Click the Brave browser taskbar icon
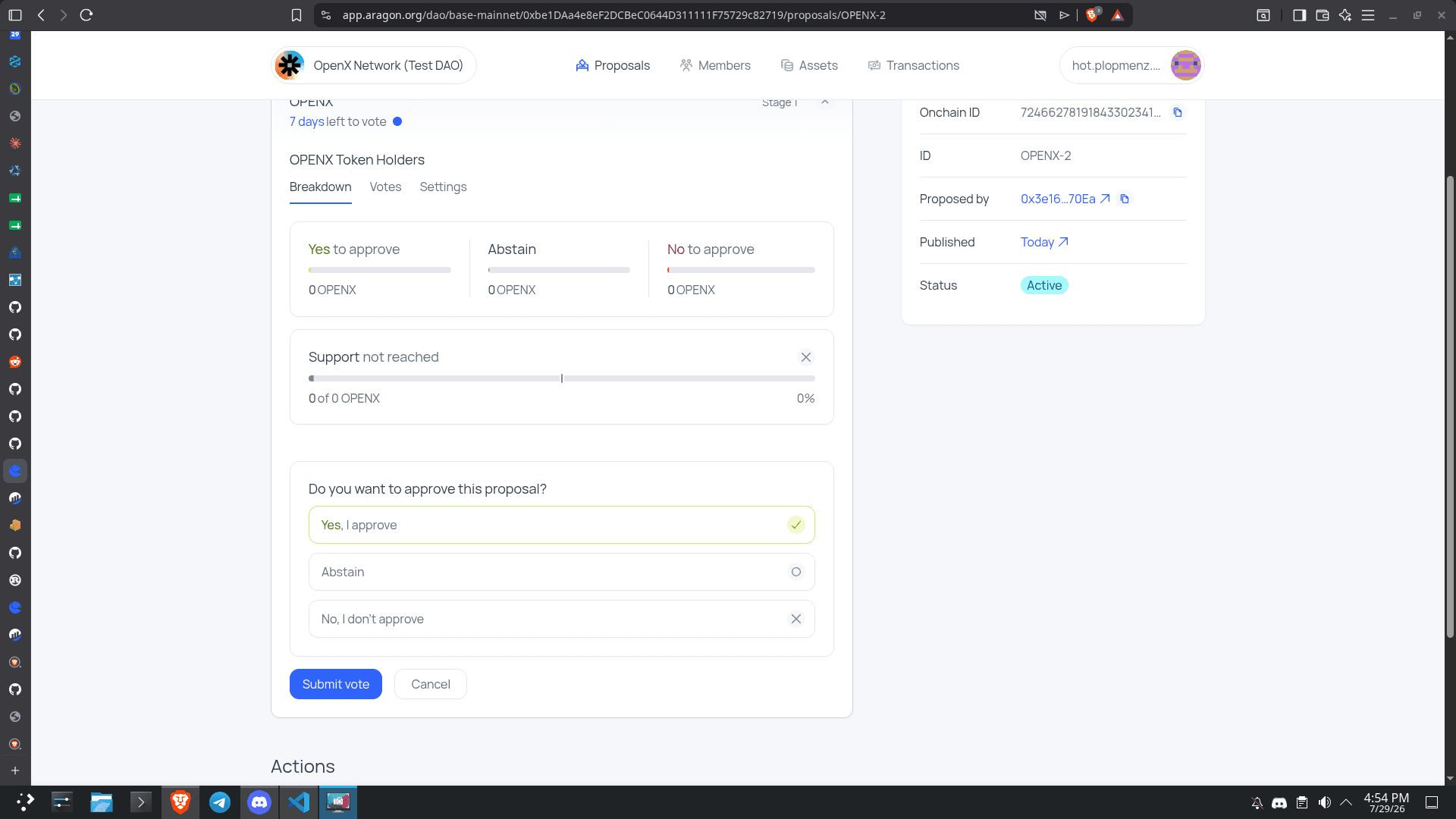Viewport: 1456px width, 819px height. 180,802
